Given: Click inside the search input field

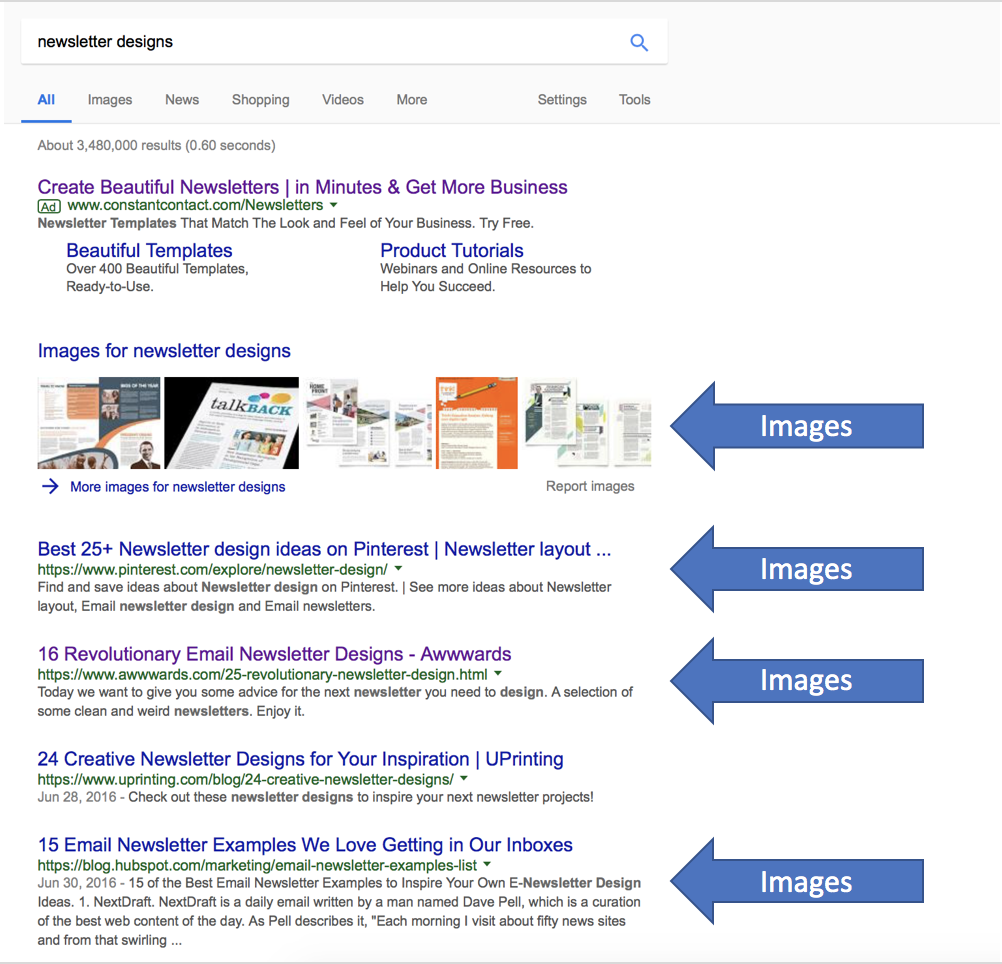Looking at the screenshot, I should [300, 42].
